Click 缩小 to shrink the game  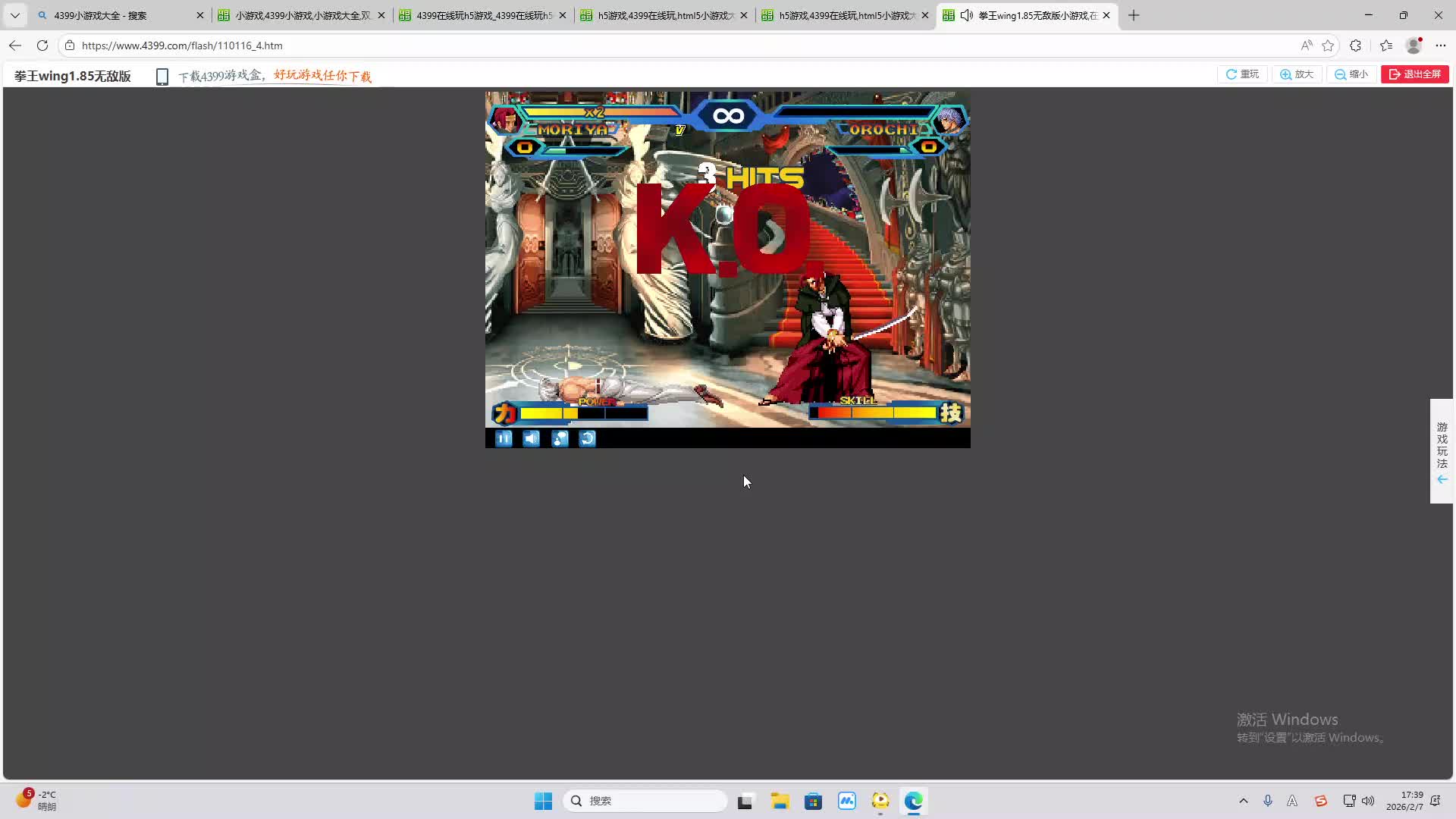pyautogui.click(x=1351, y=74)
